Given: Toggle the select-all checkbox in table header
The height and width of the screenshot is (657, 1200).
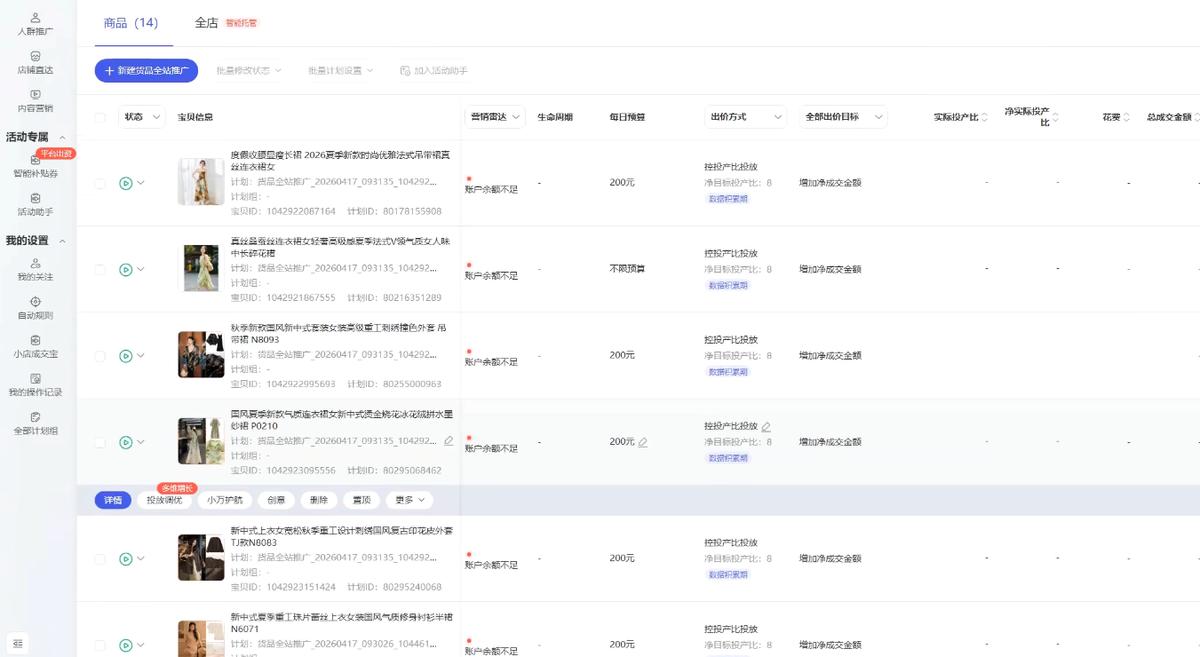Looking at the screenshot, I should [x=100, y=118].
